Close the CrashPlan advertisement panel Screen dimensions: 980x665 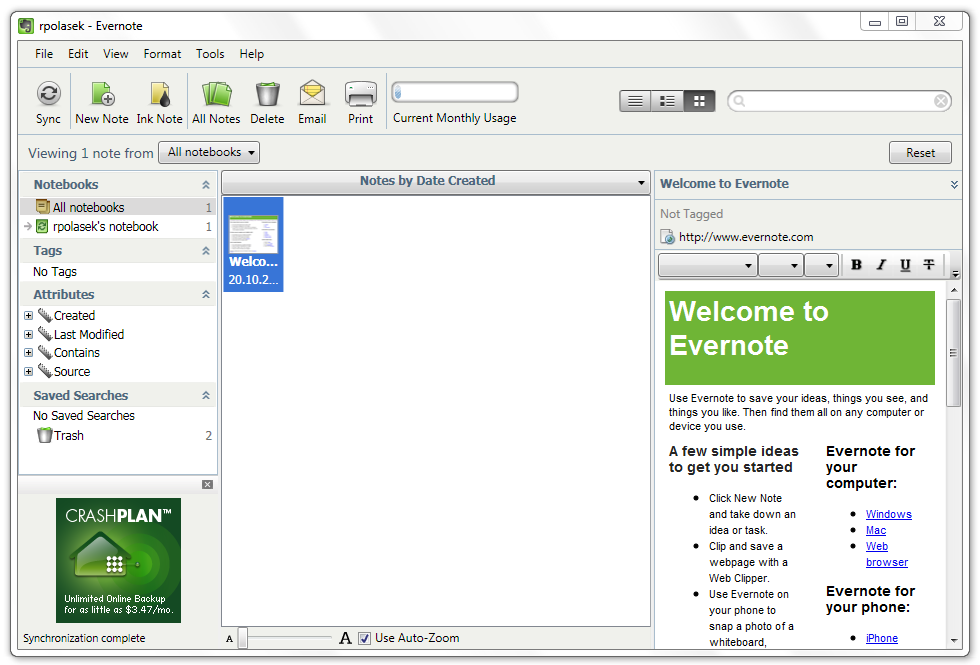click(208, 484)
